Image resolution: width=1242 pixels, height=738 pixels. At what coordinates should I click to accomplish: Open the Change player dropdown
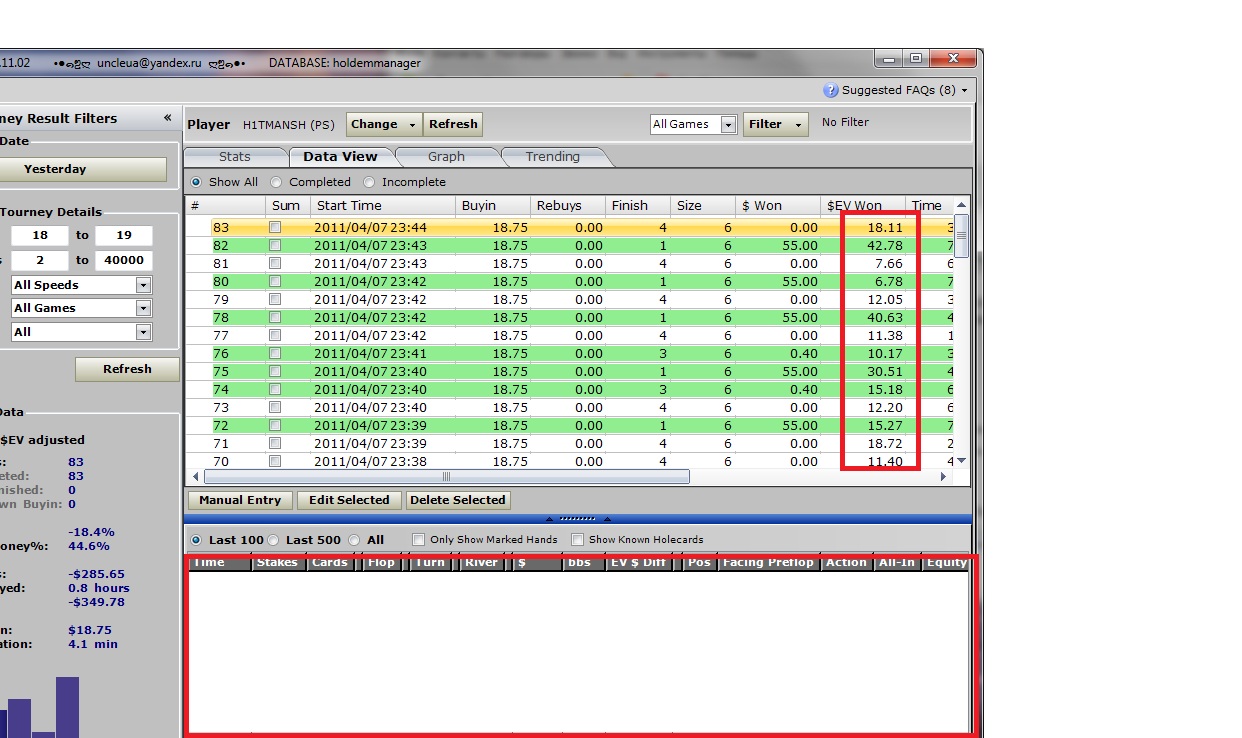(384, 124)
